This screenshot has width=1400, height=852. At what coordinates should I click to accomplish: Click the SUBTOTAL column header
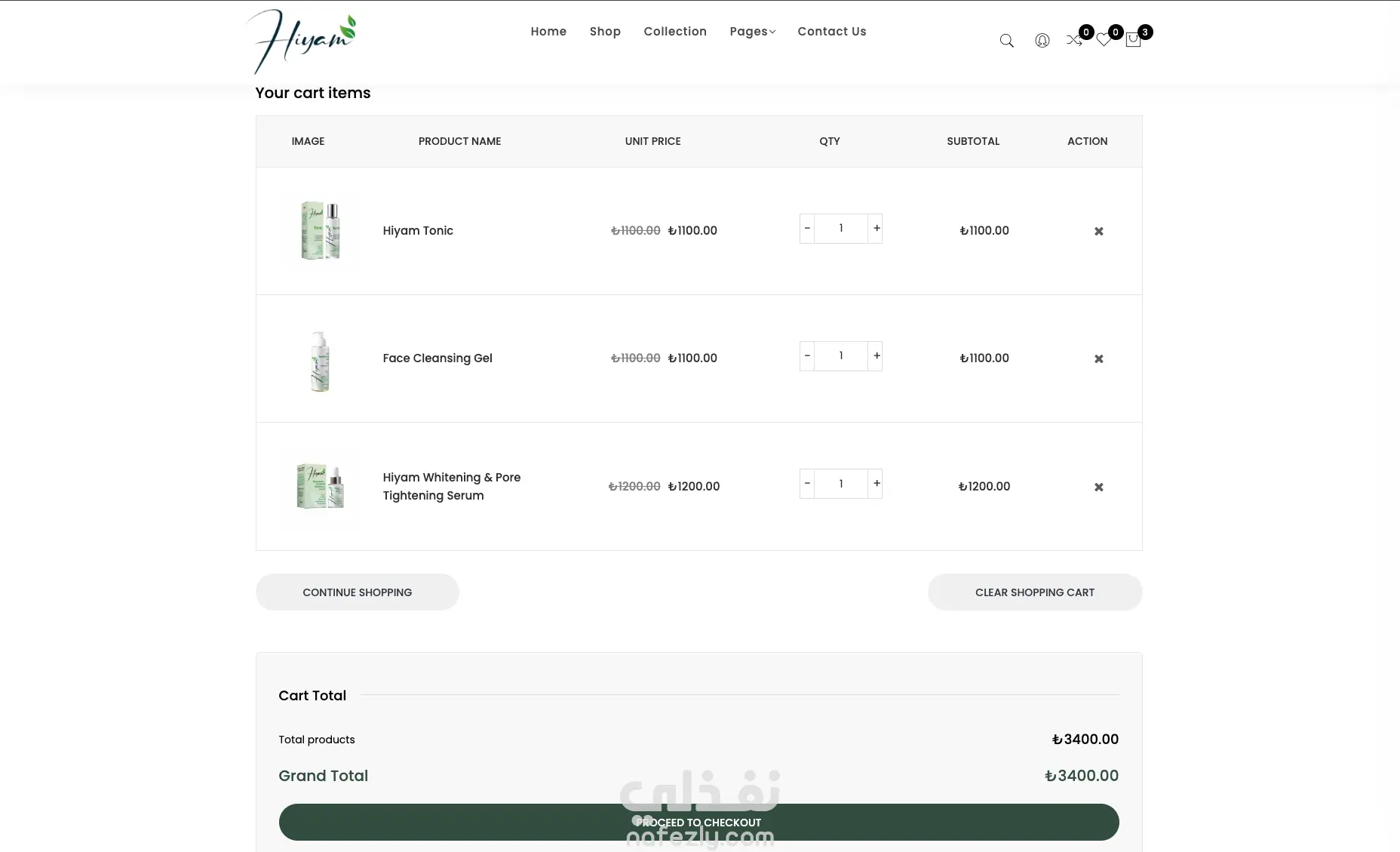click(973, 141)
